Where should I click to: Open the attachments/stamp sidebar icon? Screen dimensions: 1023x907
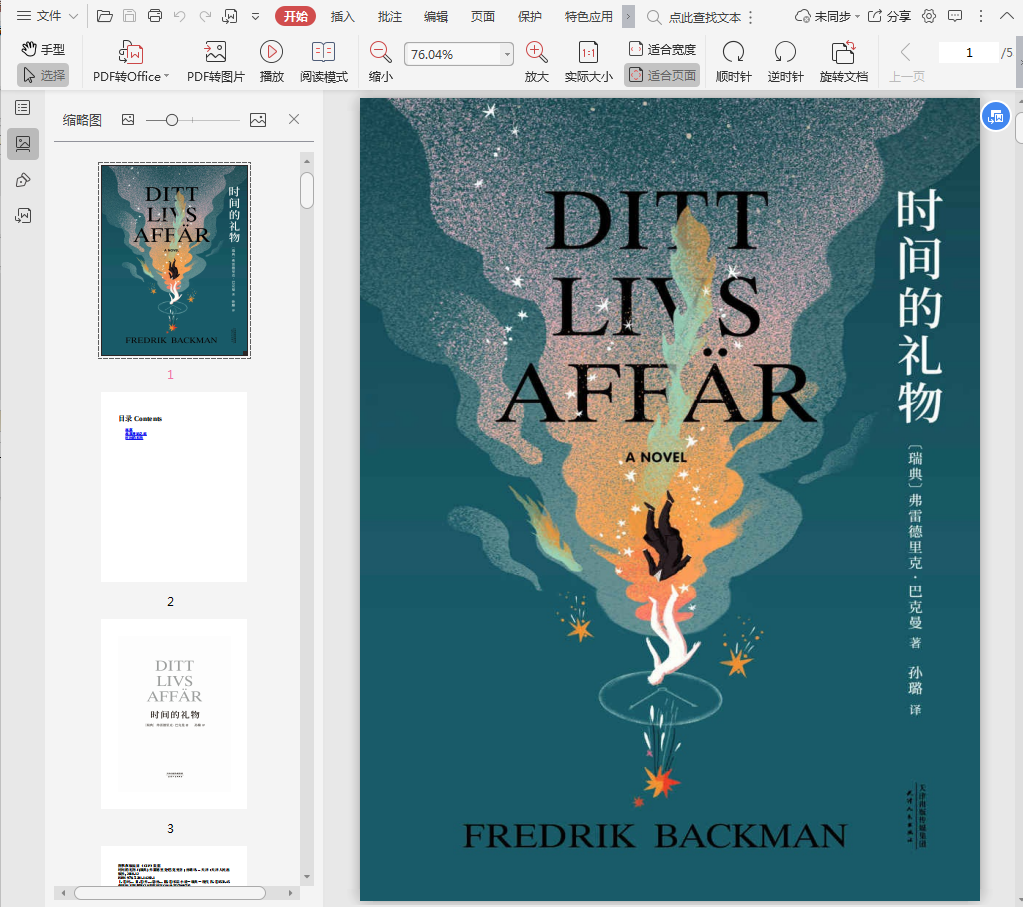(x=23, y=180)
